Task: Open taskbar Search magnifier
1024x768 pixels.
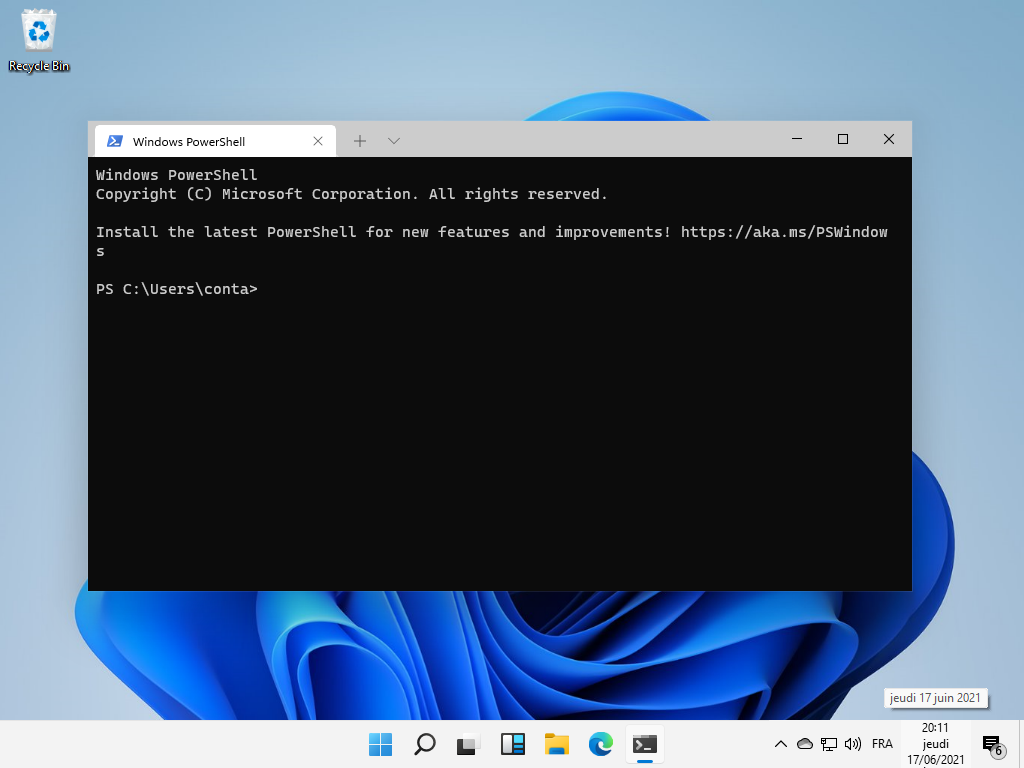Action: [424, 744]
